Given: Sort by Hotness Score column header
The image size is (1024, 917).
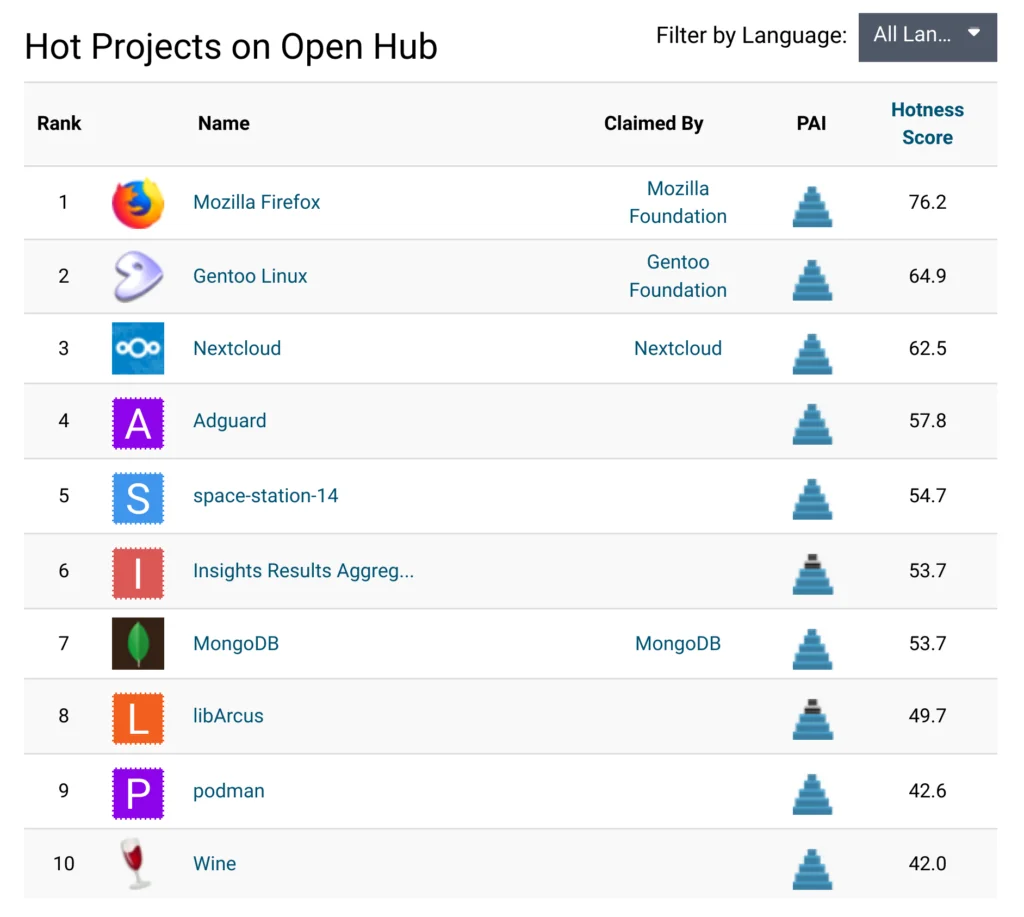Looking at the screenshot, I should (927, 124).
